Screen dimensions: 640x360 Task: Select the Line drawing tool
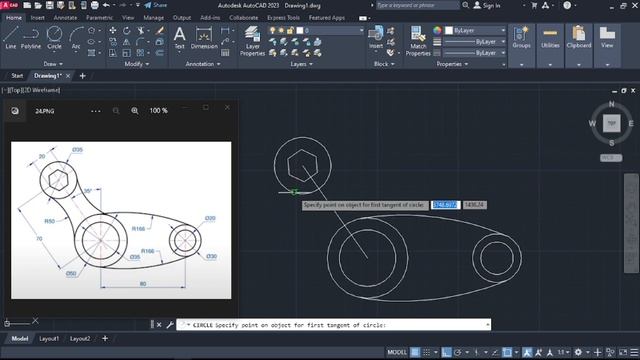[11, 38]
